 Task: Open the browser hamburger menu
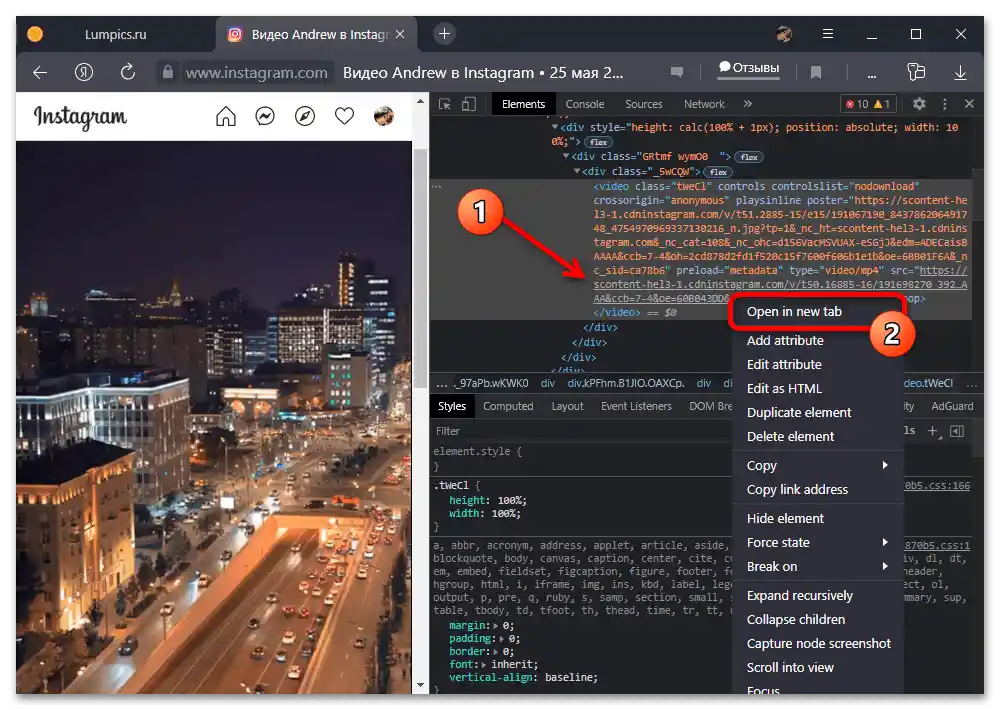(x=828, y=34)
